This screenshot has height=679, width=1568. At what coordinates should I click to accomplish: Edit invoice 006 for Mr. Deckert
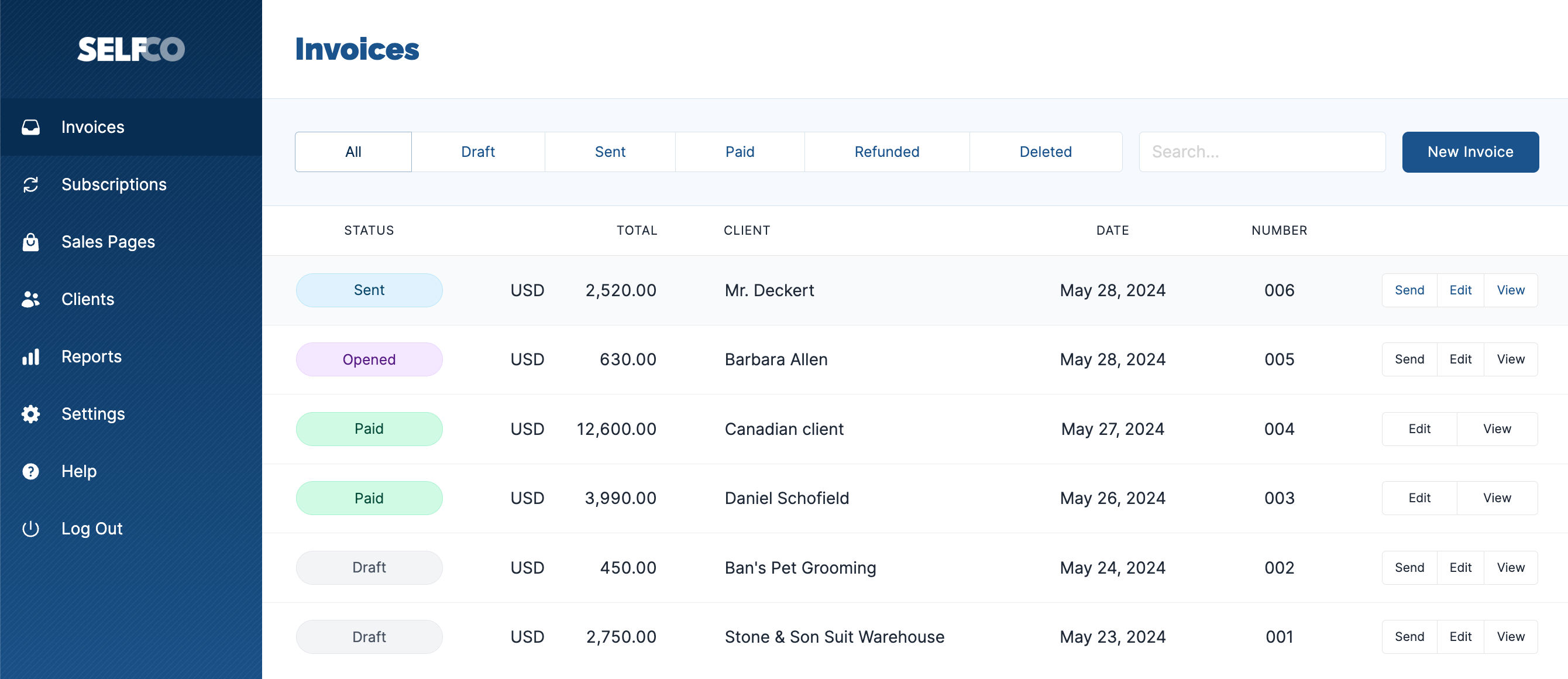pos(1460,290)
